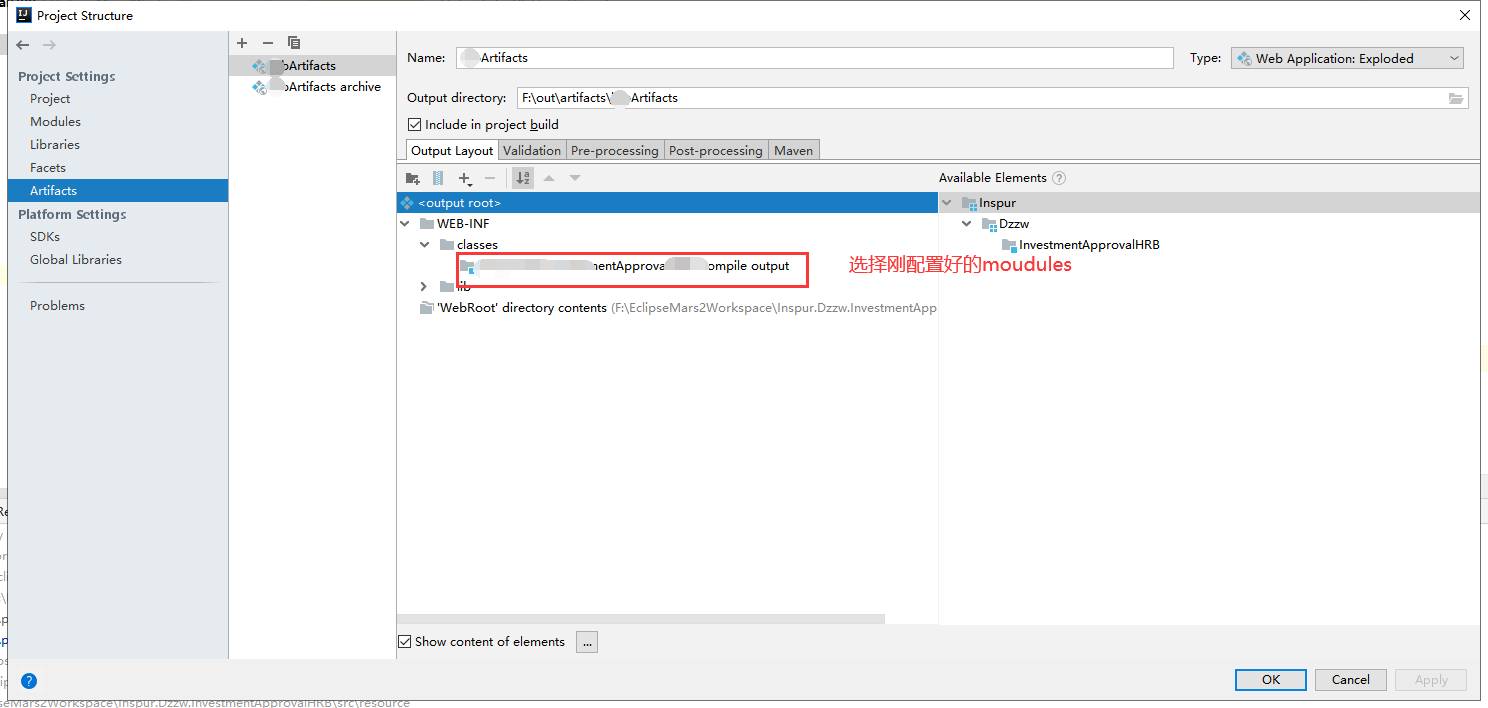
Task: Toggle alphabetical sorting of output layout elements
Action: pos(522,178)
